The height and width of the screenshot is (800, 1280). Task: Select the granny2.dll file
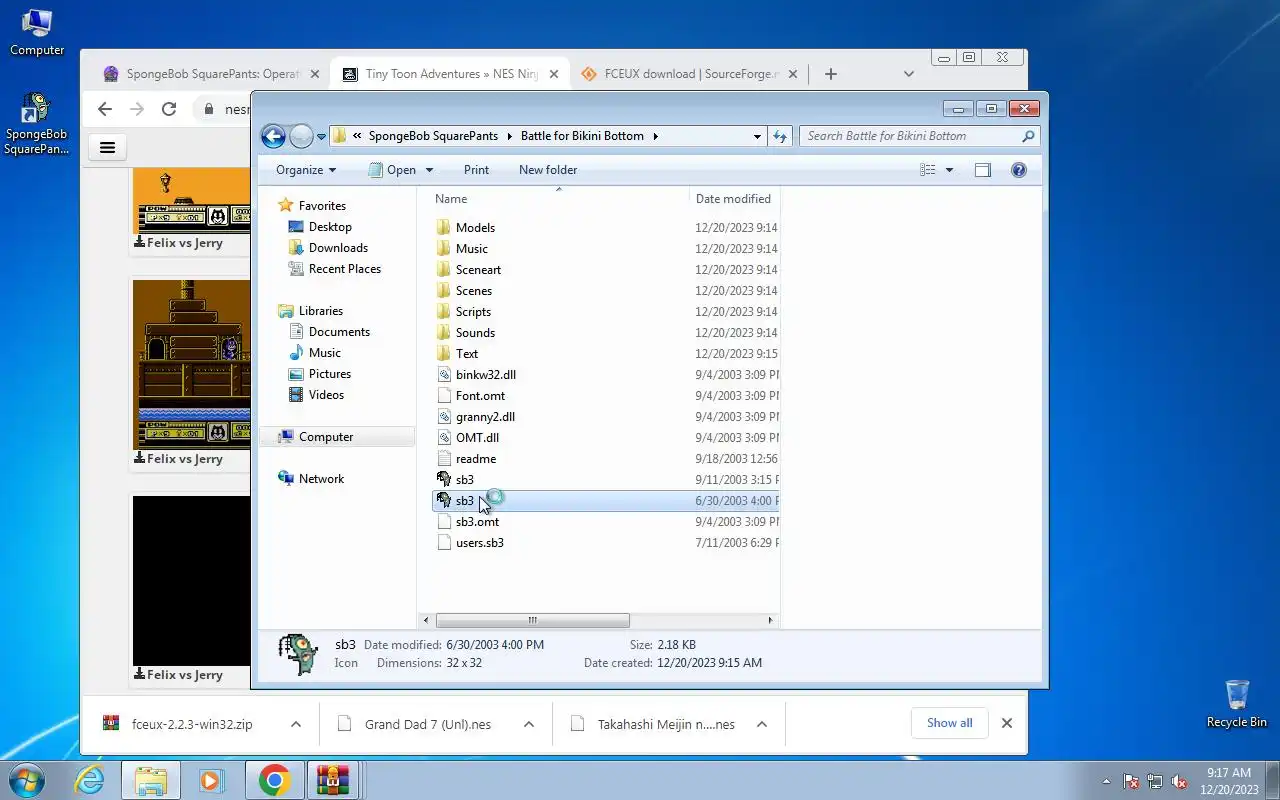(485, 417)
